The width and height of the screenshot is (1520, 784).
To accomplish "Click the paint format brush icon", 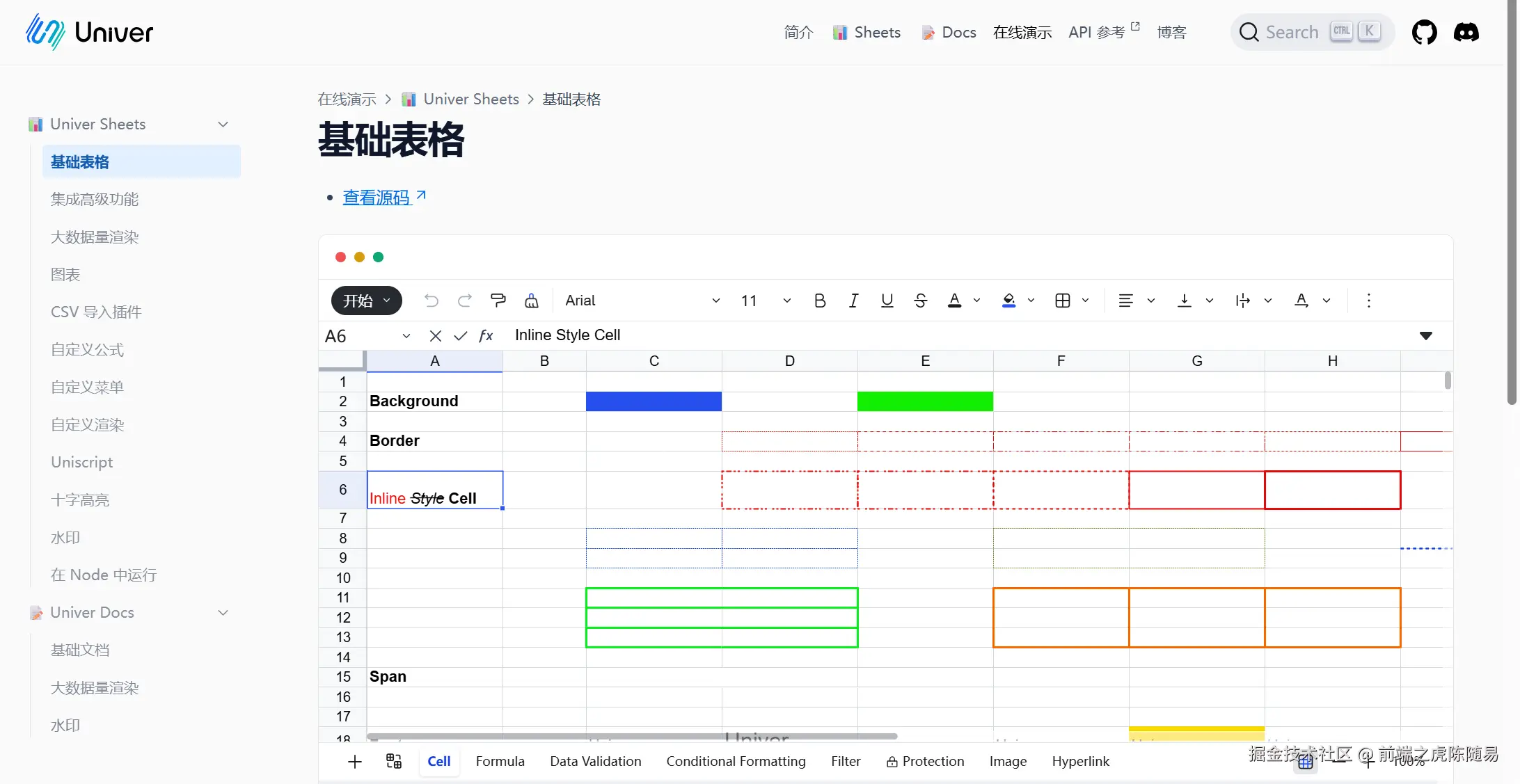I will tap(498, 301).
